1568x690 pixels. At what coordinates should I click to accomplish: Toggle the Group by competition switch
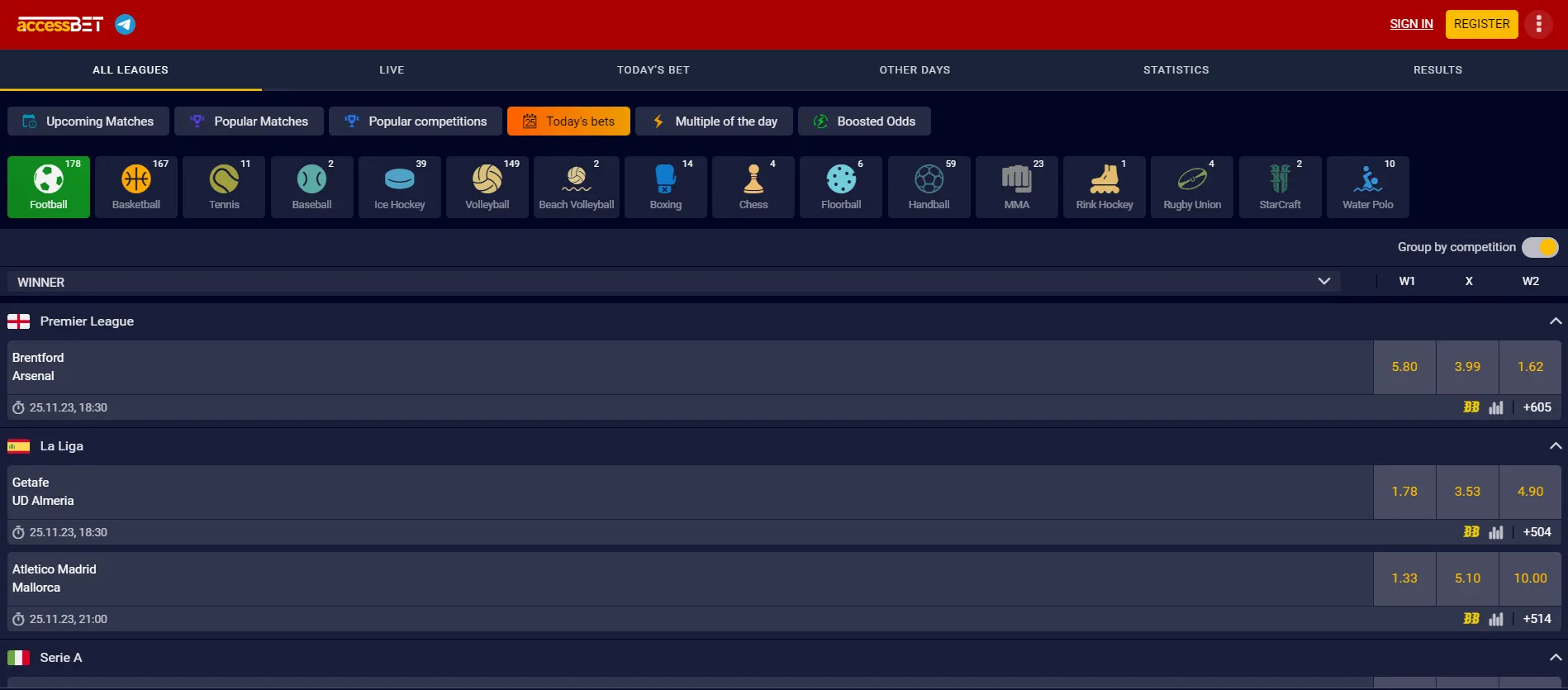click(1540, 247)
